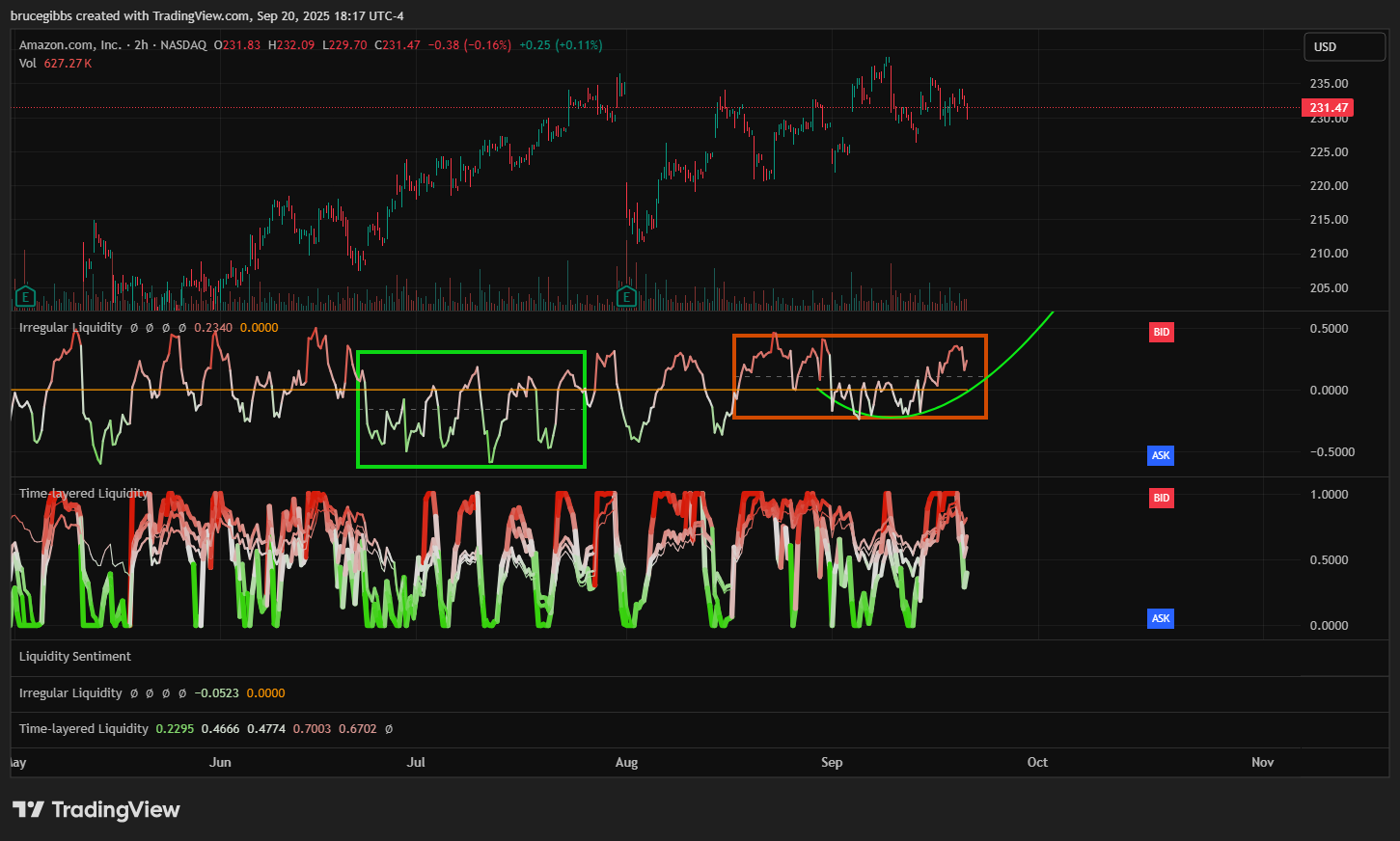Select the Amazon.com, Inc. symbol title
The height and width of the screenshot is (841, 1400).
point(70,44)
